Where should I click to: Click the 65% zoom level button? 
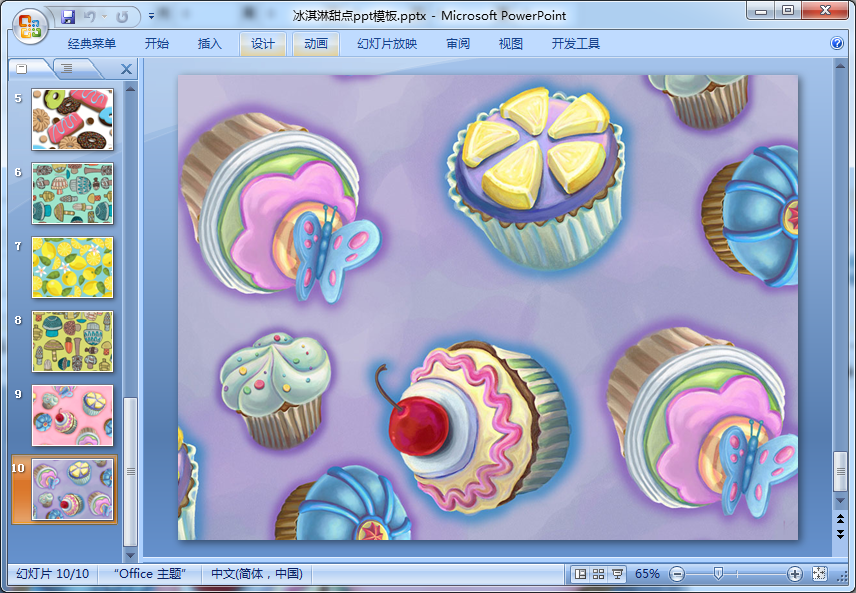tap(647, 574)
